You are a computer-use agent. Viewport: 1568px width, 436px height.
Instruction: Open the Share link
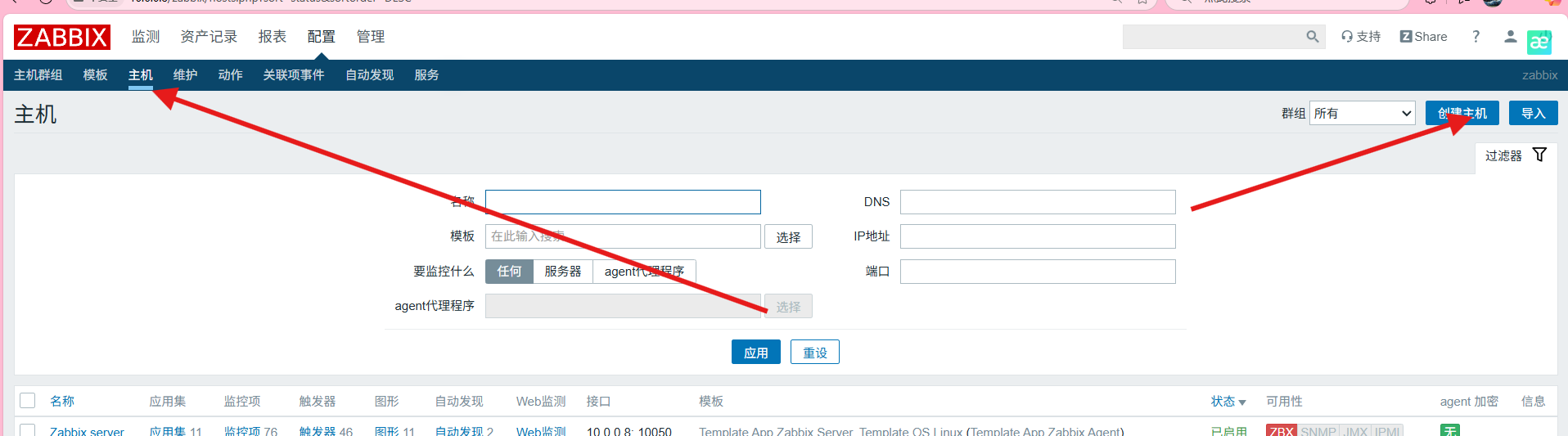point(1423,37)
